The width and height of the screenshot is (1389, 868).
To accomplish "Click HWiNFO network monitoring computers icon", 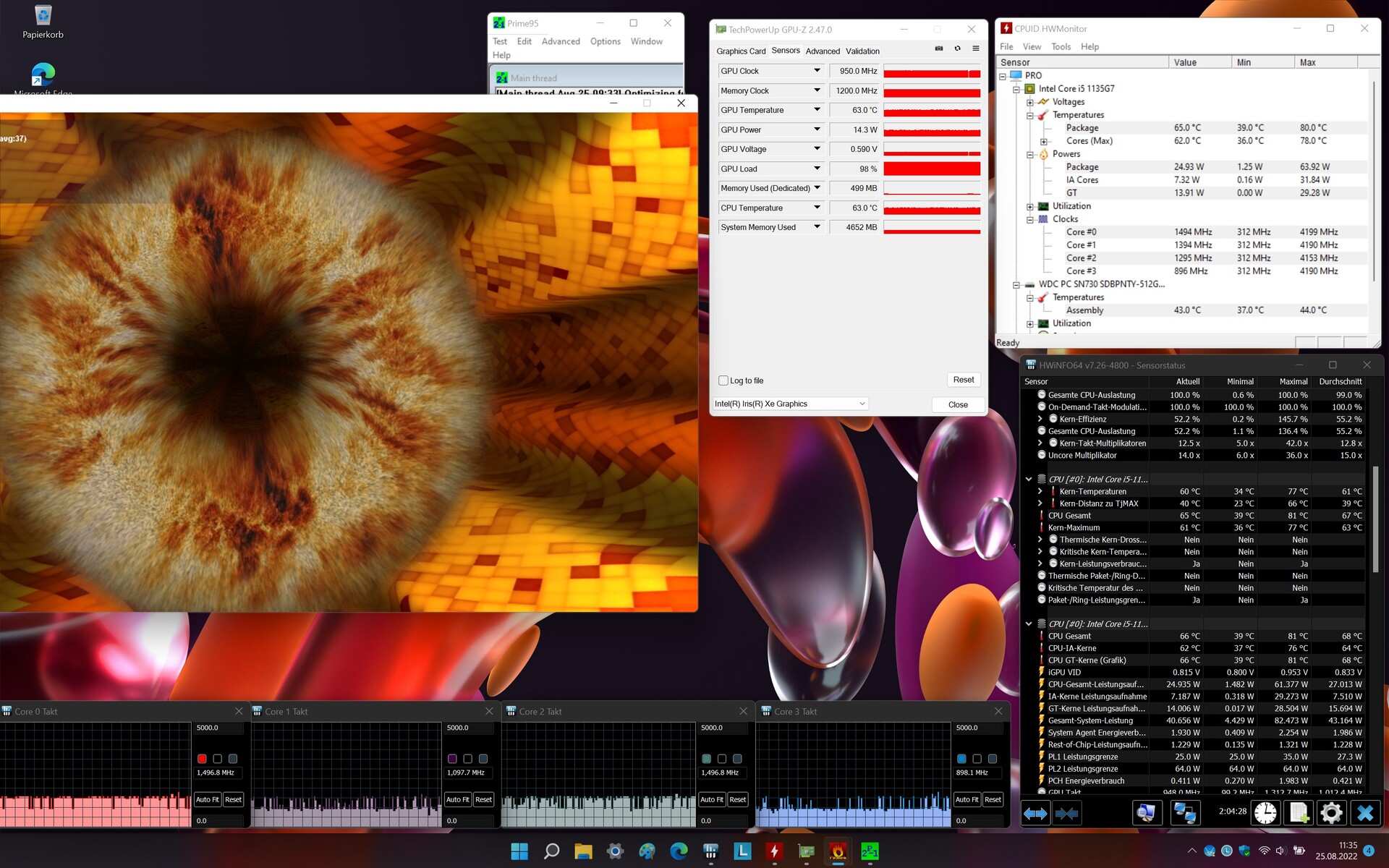I will coord(1184,814).
